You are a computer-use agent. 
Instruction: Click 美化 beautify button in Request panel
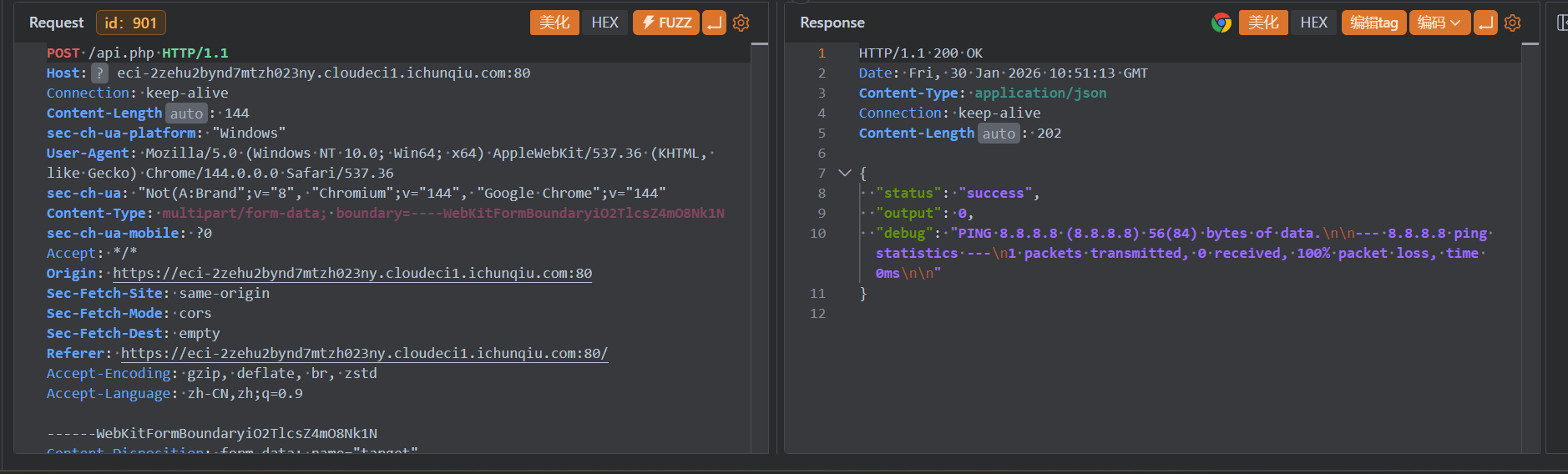coord(554,23)
